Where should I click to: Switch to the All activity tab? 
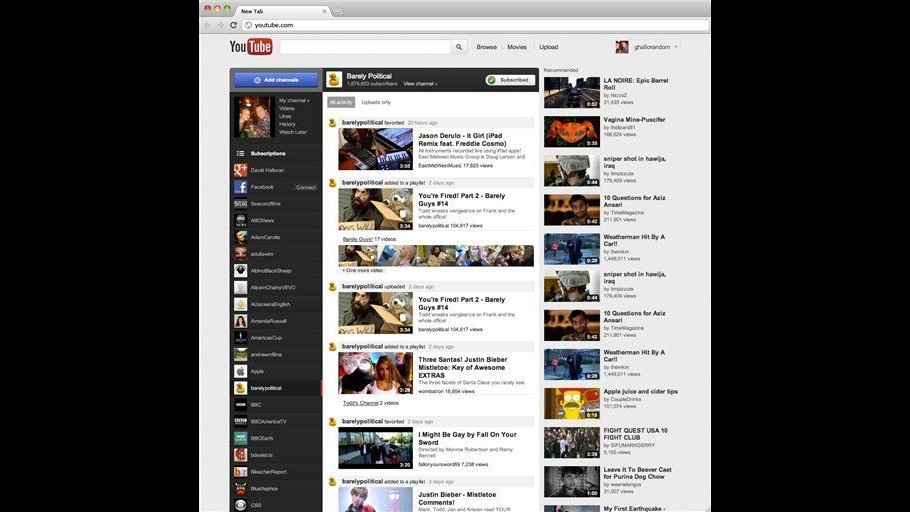point(341,102)
